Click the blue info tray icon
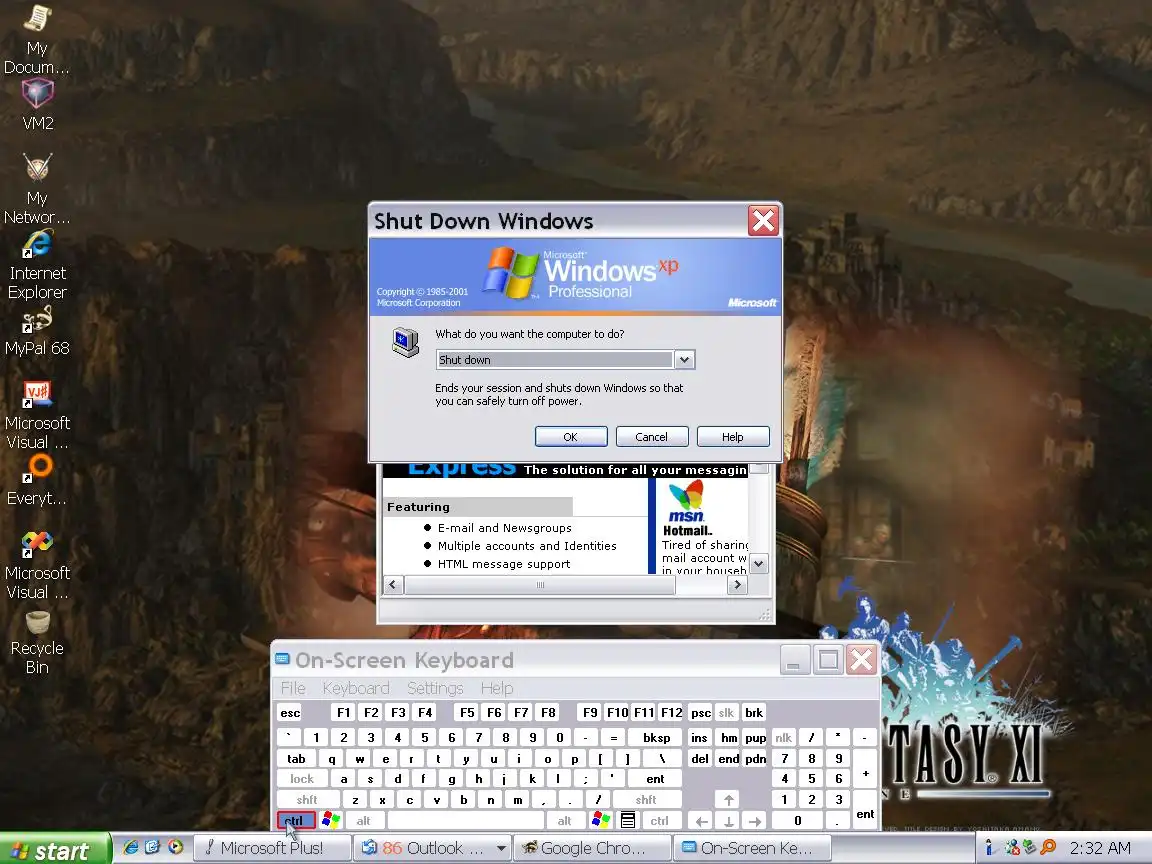The width and height of the screenshot is (1152, 864). (x=989, y=848)
